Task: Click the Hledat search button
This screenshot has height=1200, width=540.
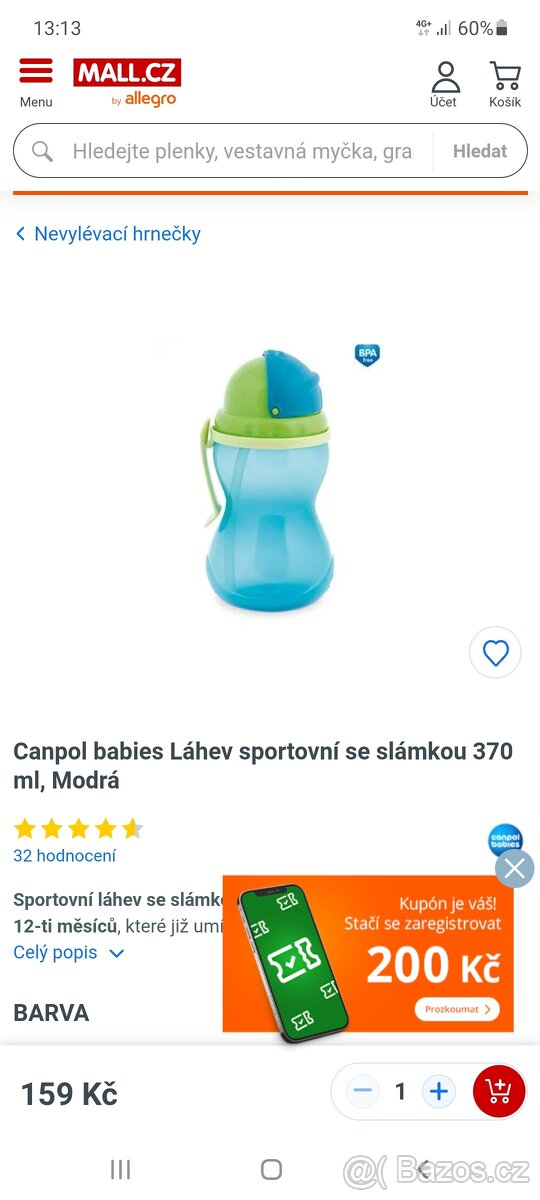Action: click(480, 151)
